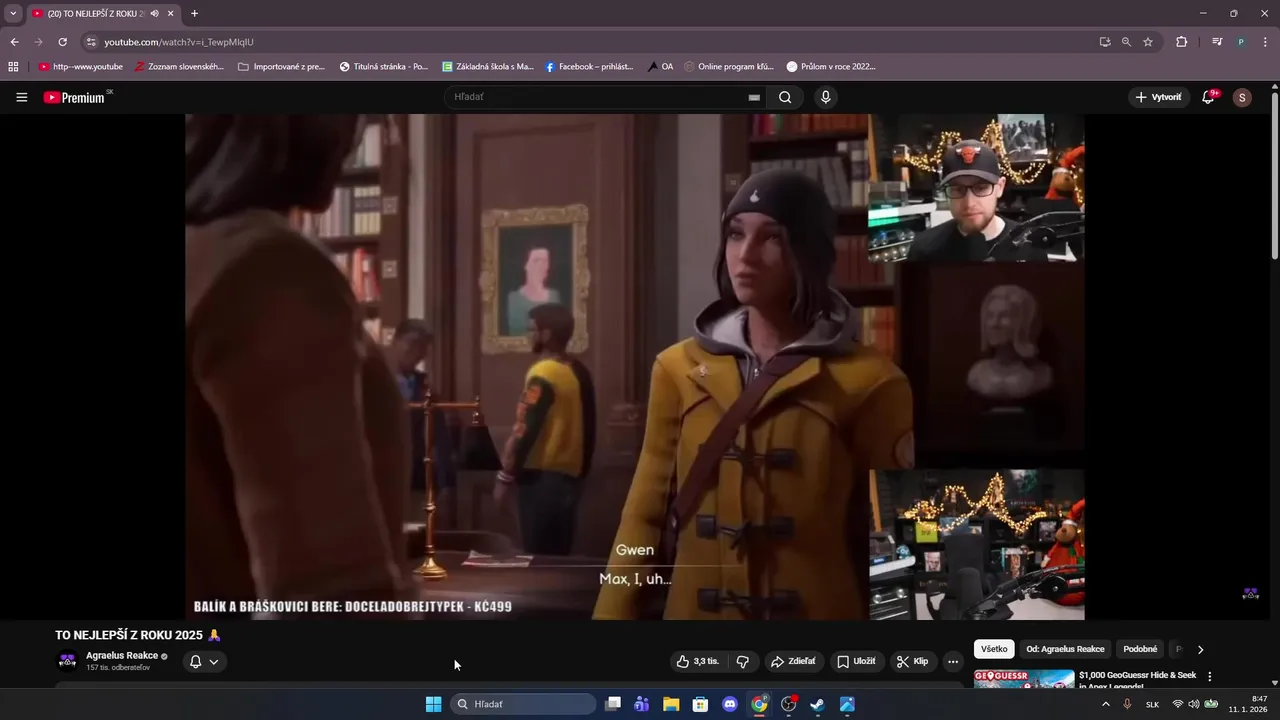The image size is (1280, 720).
Task: Open the Agraelus Reakce channel name
Action: 122,656
